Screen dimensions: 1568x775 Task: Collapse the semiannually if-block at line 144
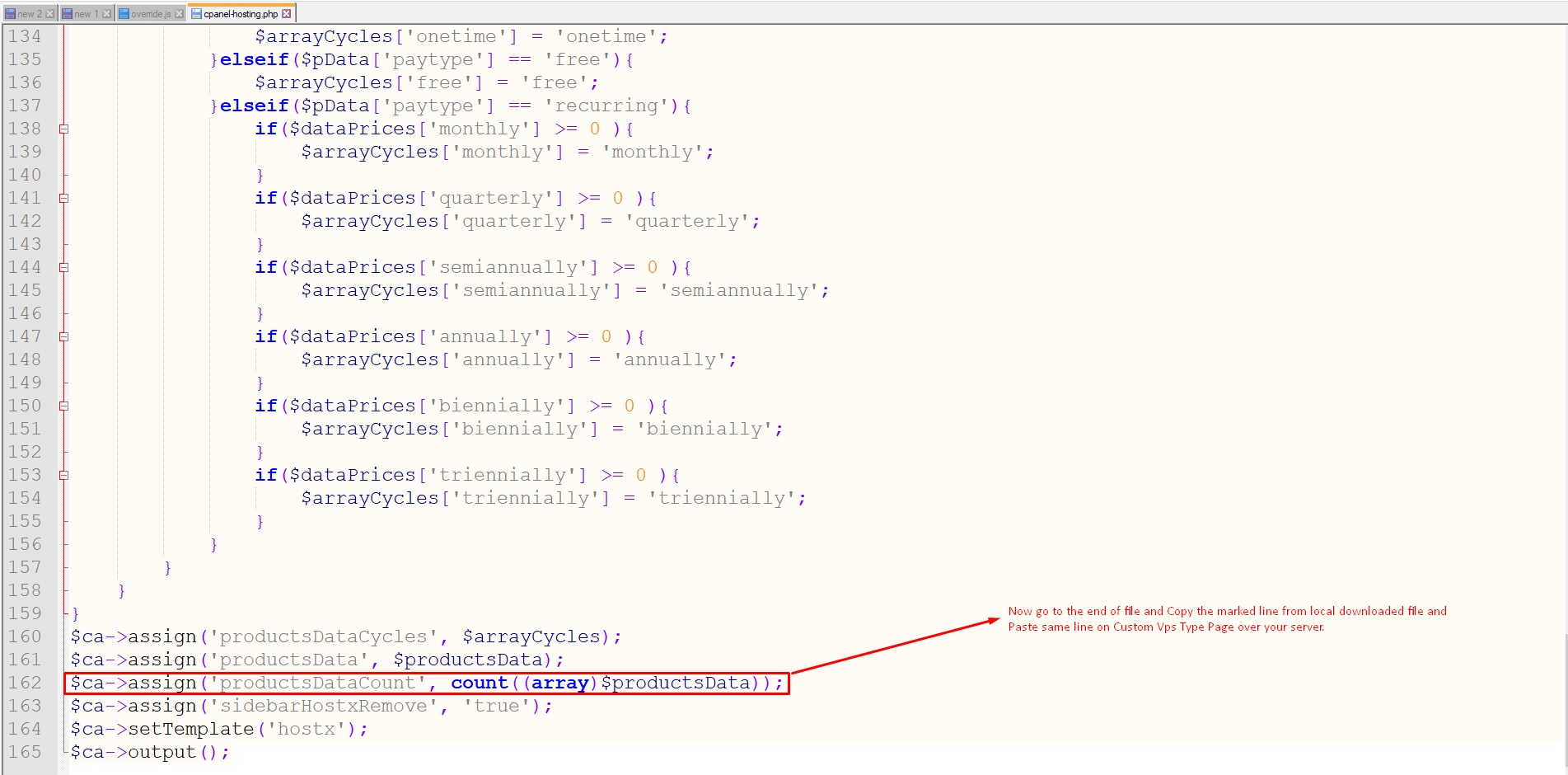pyautogui.click(x=63, y=268)
